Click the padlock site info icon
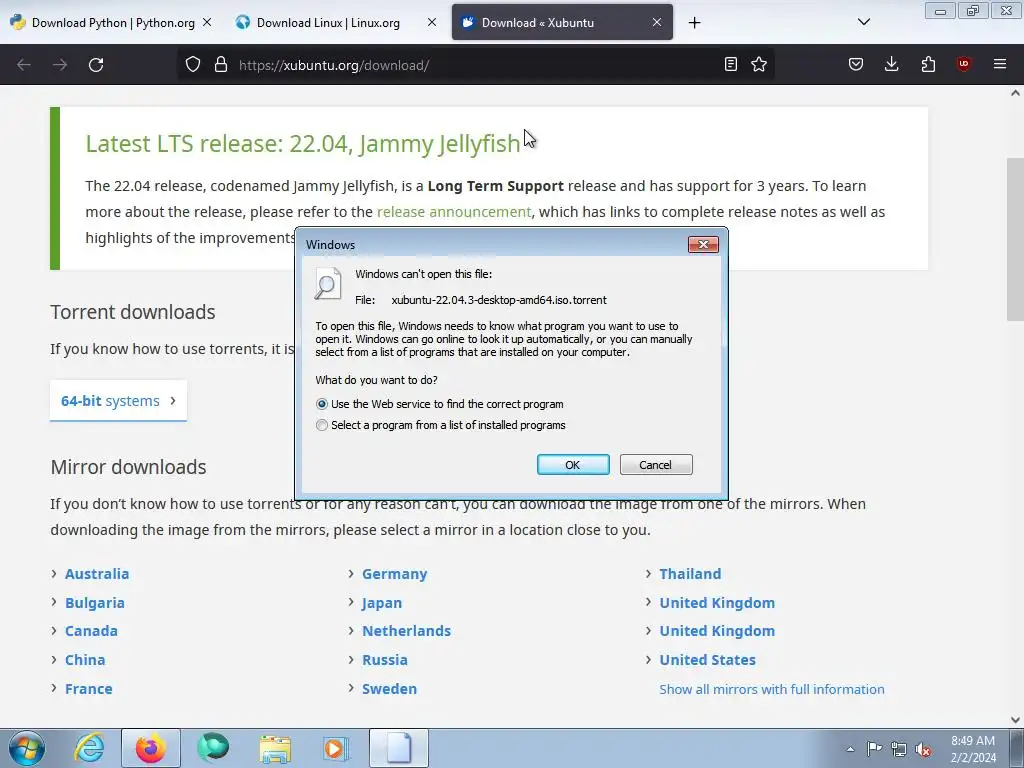The height and width of the screenshot is (768, 1024). tap(221, 65)
